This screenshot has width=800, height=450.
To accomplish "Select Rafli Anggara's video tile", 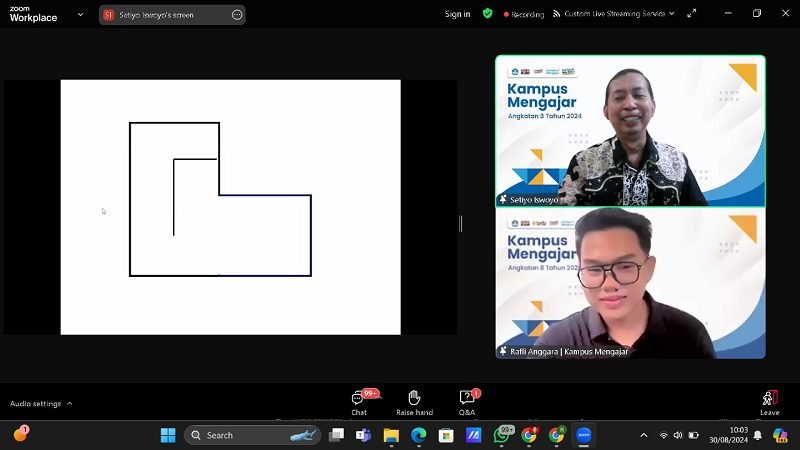I will 630,283.
